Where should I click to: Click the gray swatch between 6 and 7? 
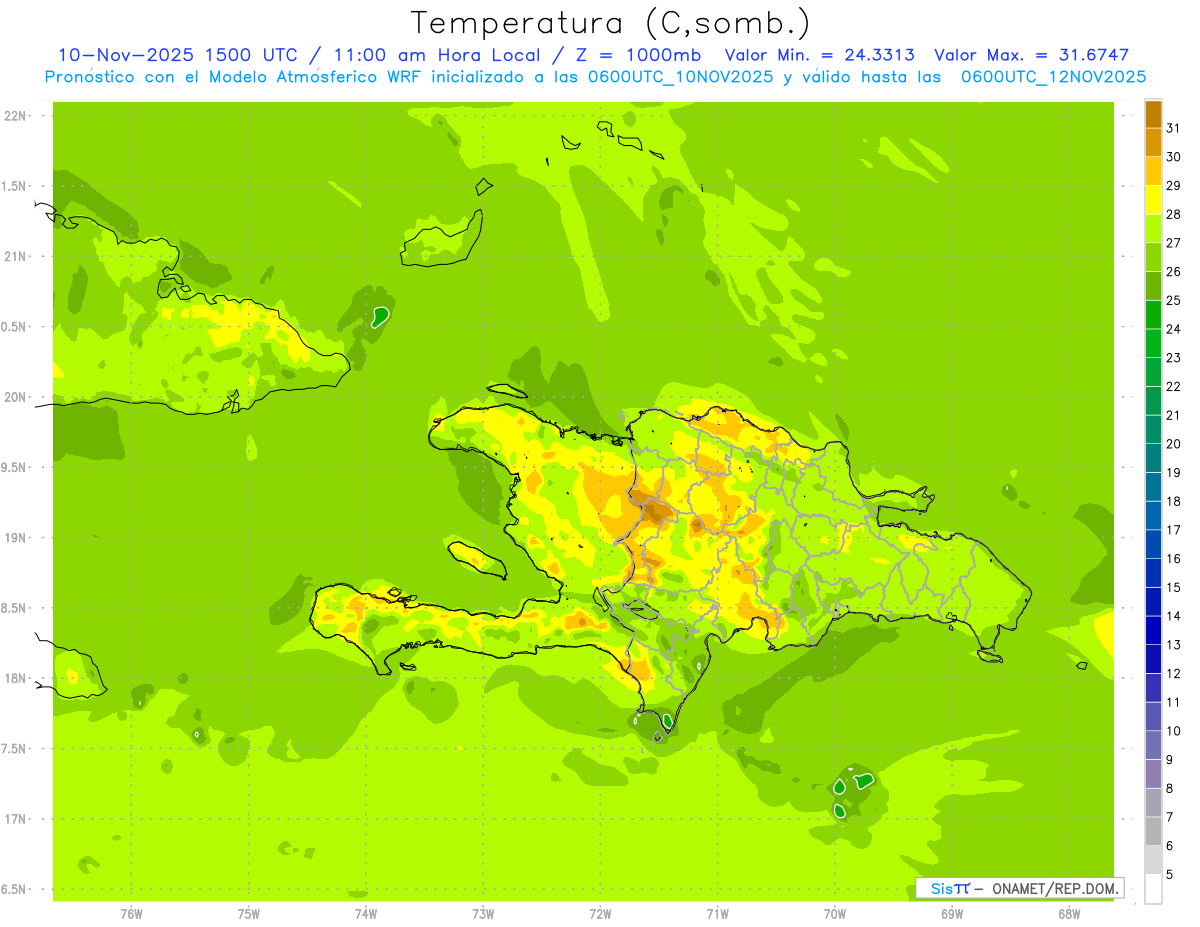(x=1153, y=831)
